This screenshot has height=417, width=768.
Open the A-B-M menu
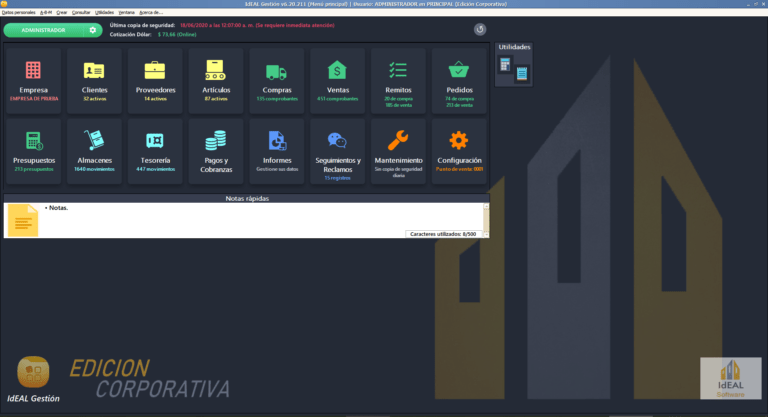46,12
